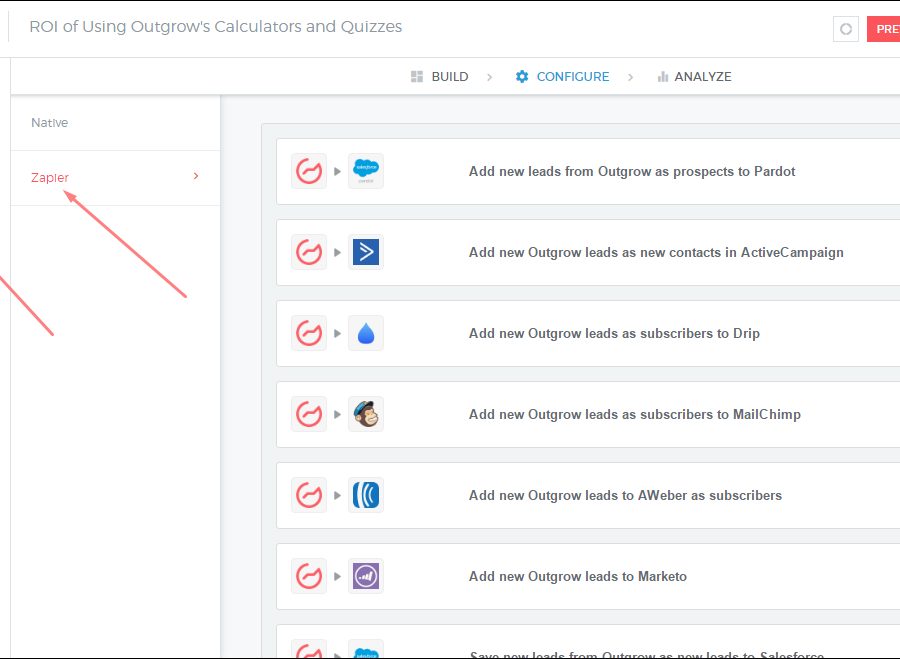900x659 pixels.
Task: Click the Outgrow logo in the MailChimp row
Action: [x=309, y=414]
